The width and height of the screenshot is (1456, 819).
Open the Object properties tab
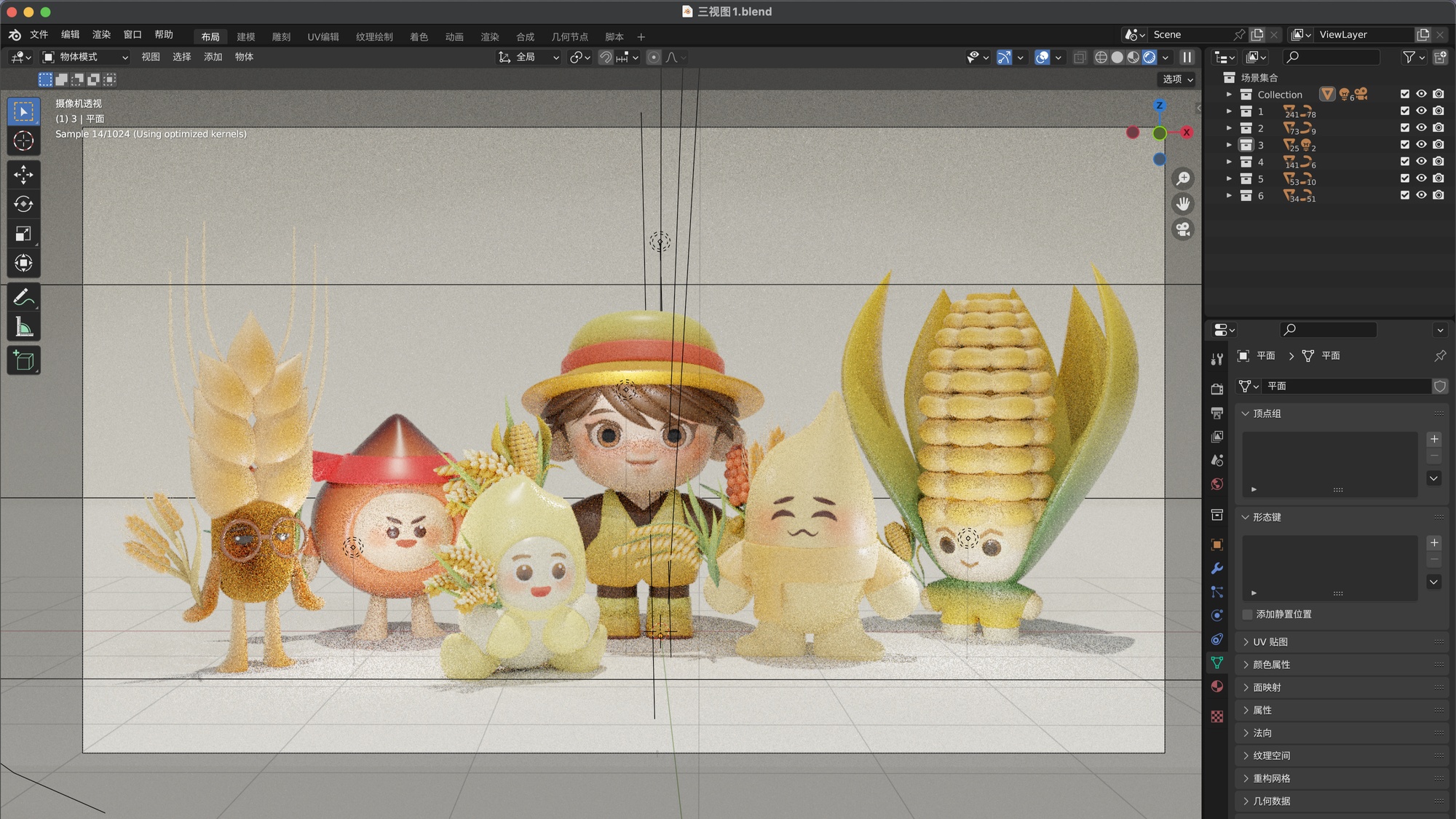point(1216,545)
